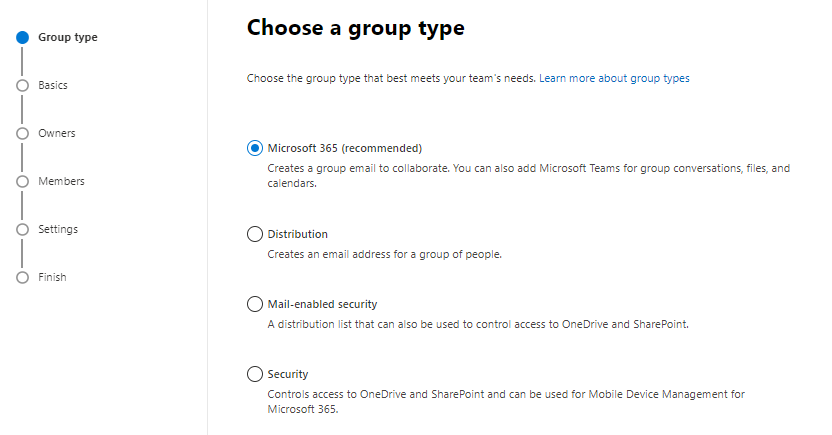Choose the Distribution radio button
Image resolution: width=832 pixels, height=435 pixels.
point(254,234)
